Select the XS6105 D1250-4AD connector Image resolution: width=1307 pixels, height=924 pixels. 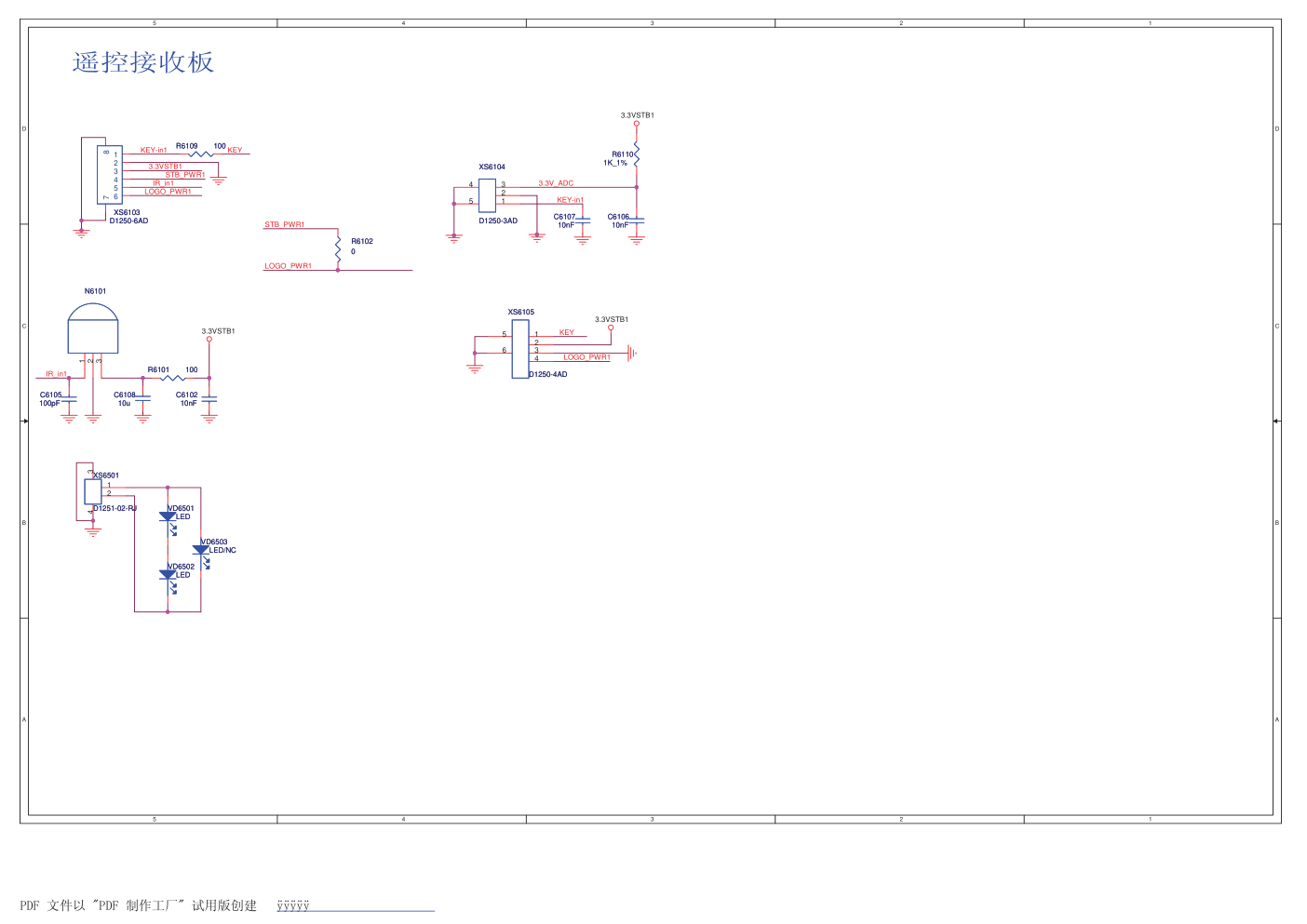point(520,349)
